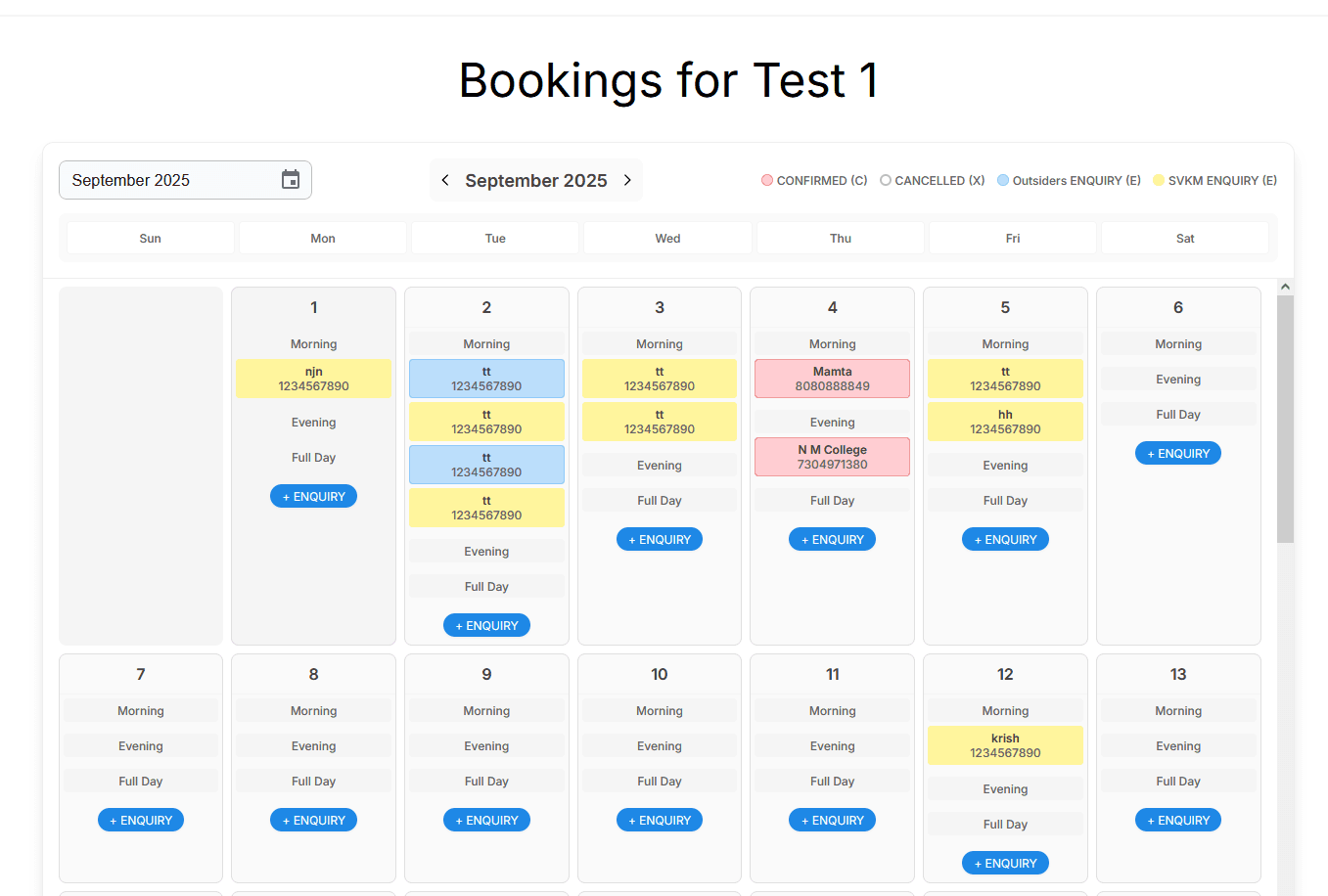This screenshot has height=896, width=1328.
Task: Open Mamta confirmed booking on day 4
Action: (832, 379)
